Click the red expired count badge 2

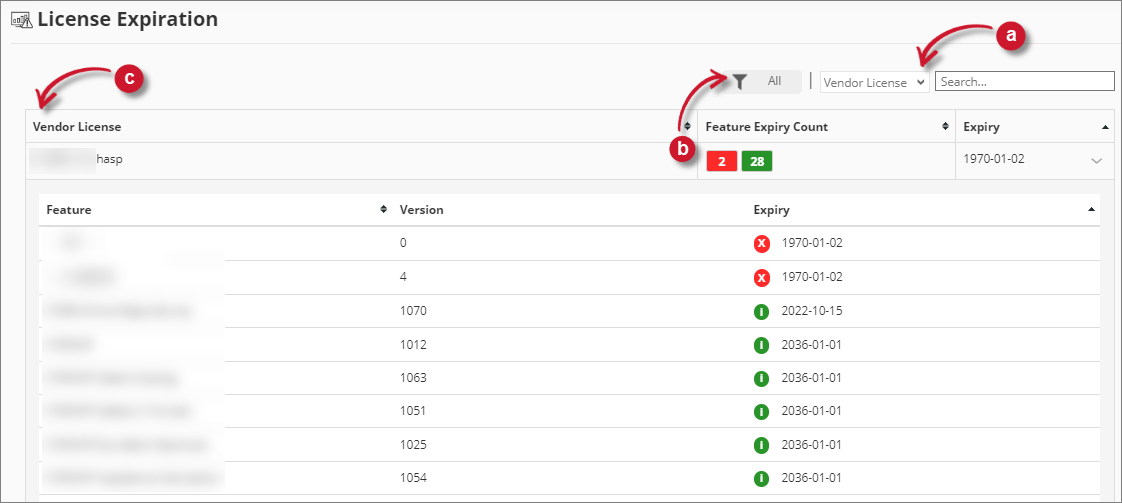pyautogui.click(x=721, y=162)
